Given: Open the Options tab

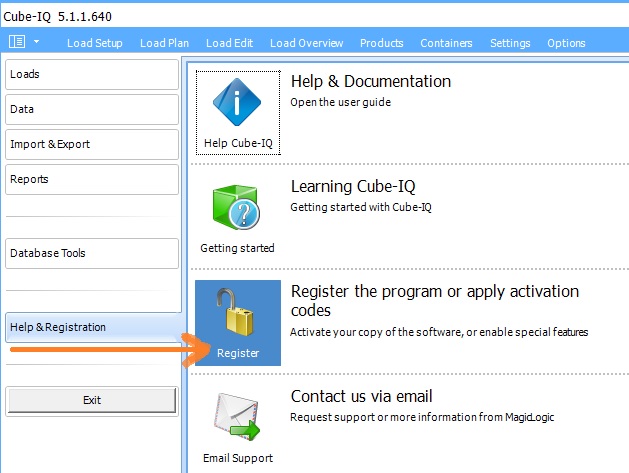Looking at the screenshot, I should [x=566, y=43].
